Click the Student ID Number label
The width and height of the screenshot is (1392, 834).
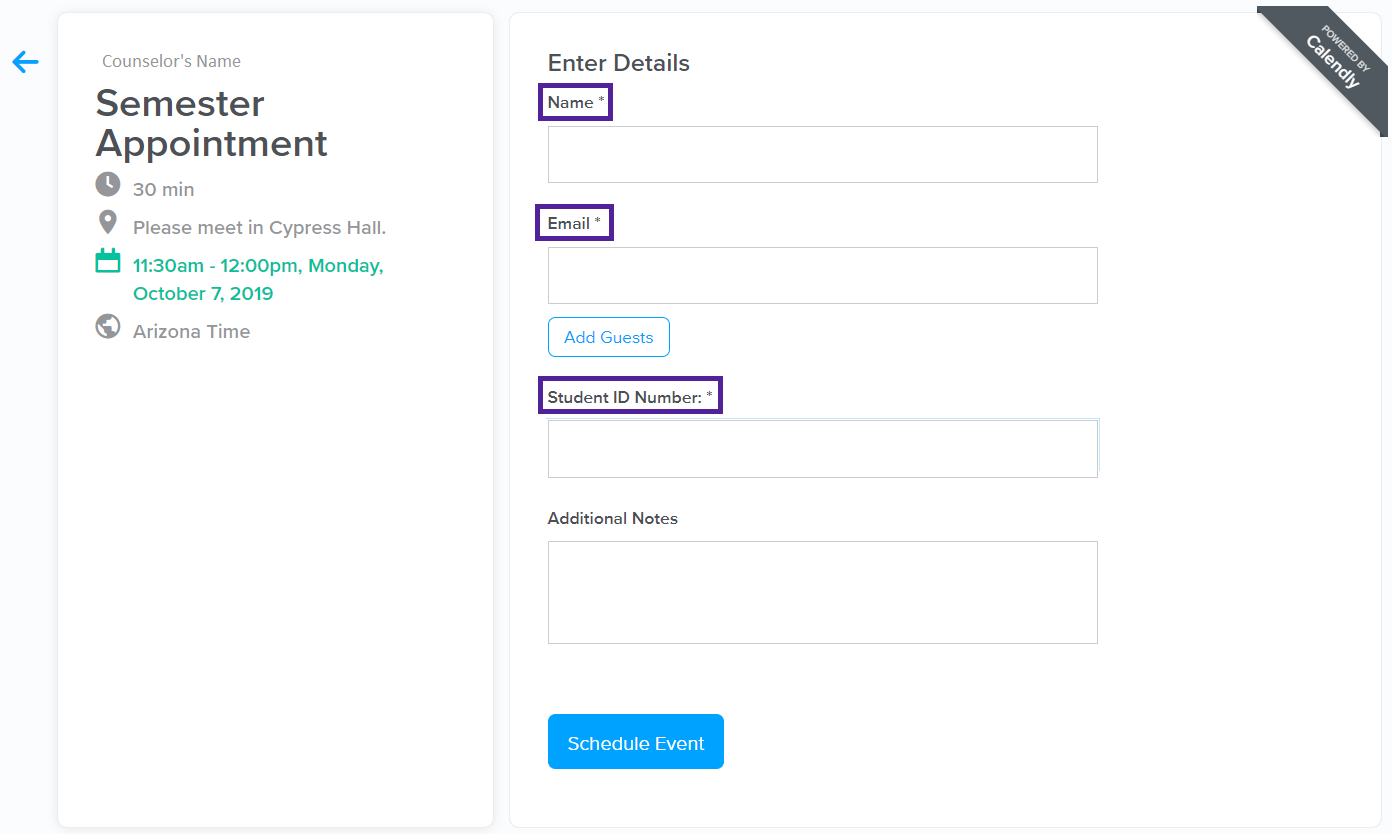pos(631,397)
